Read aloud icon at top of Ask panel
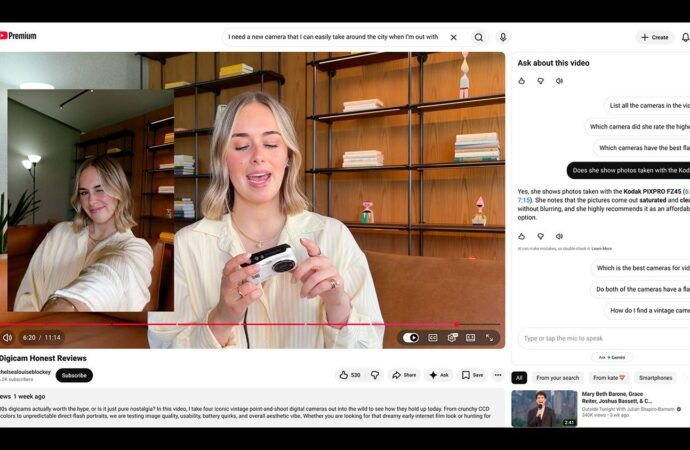 (559, 81)
